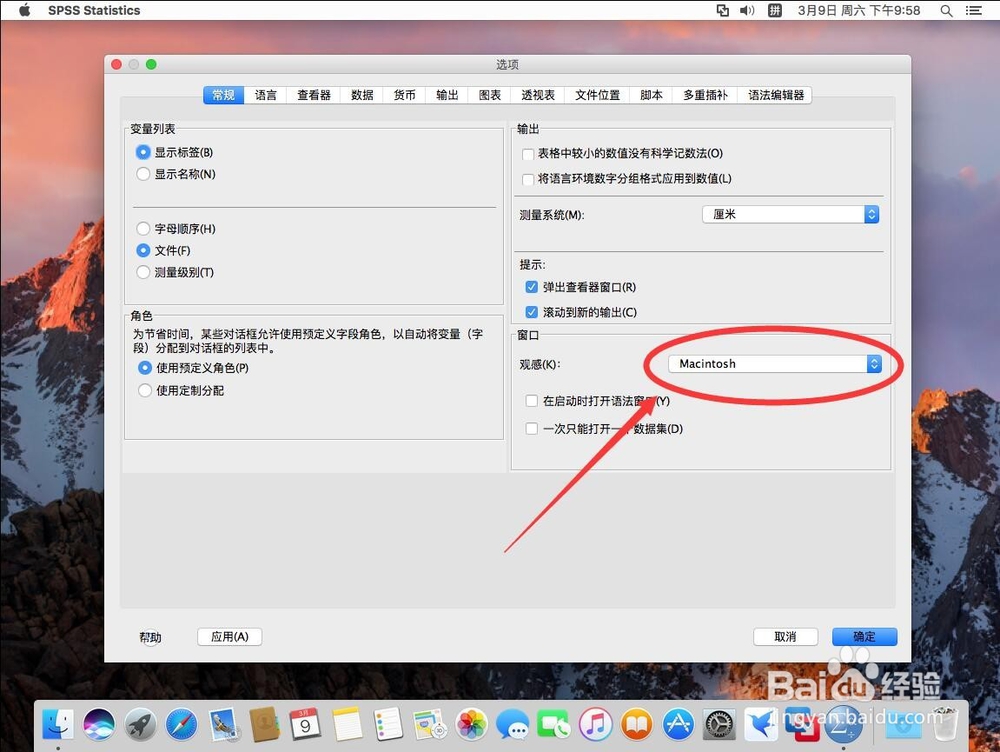Choose 文件(F) ordering
1000x752 pixels.
click(x=143, y=250)
